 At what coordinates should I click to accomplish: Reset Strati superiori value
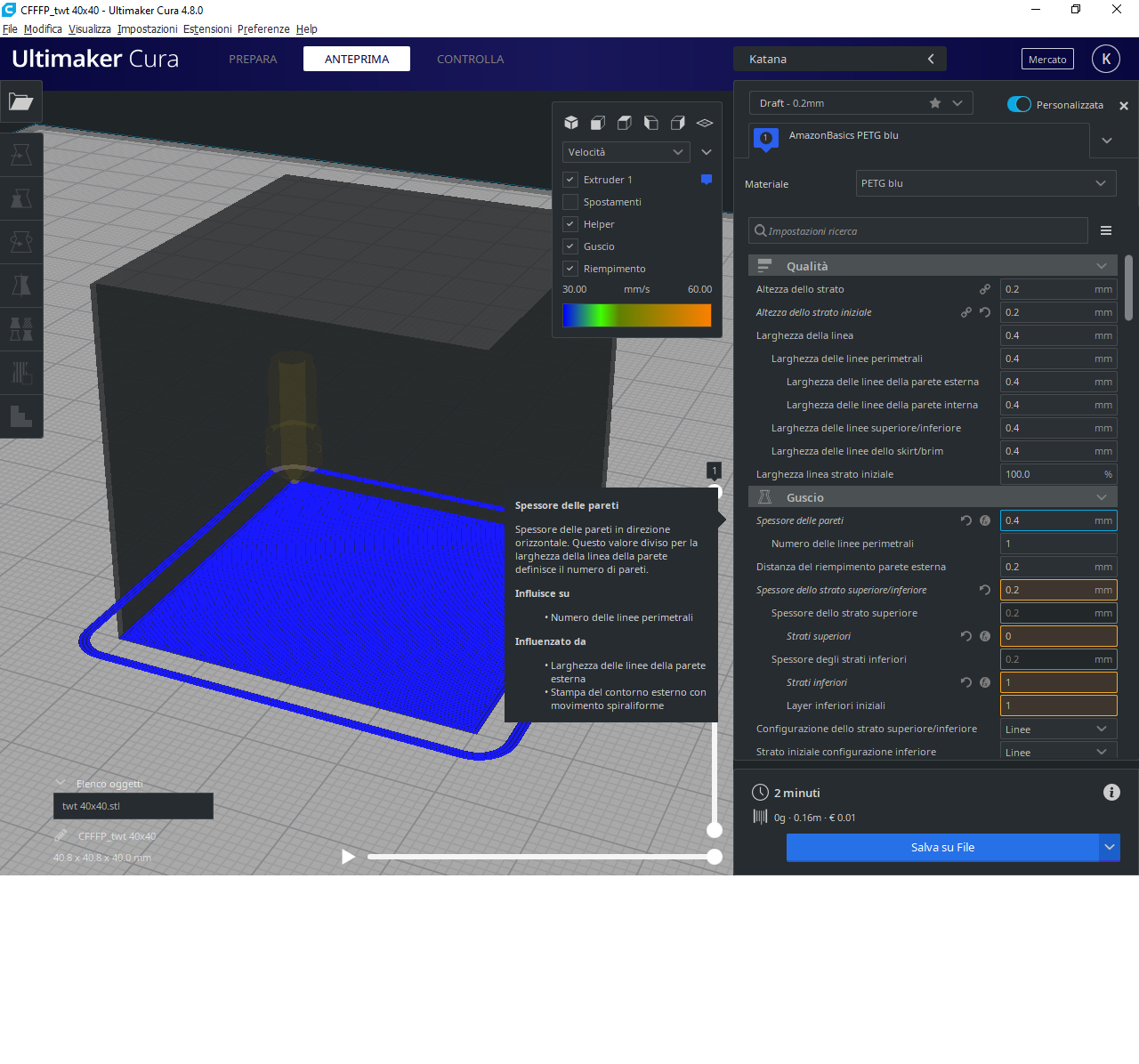coord(966,636)
